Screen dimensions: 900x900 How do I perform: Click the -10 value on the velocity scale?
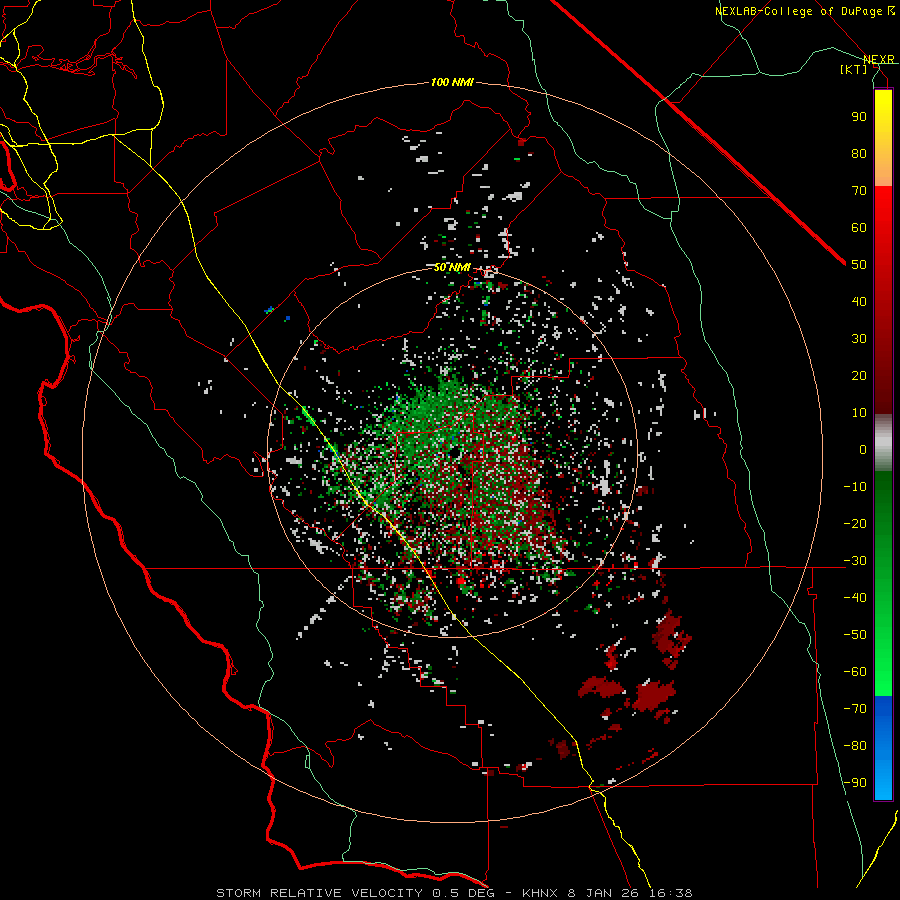click(x=855, y=487)
